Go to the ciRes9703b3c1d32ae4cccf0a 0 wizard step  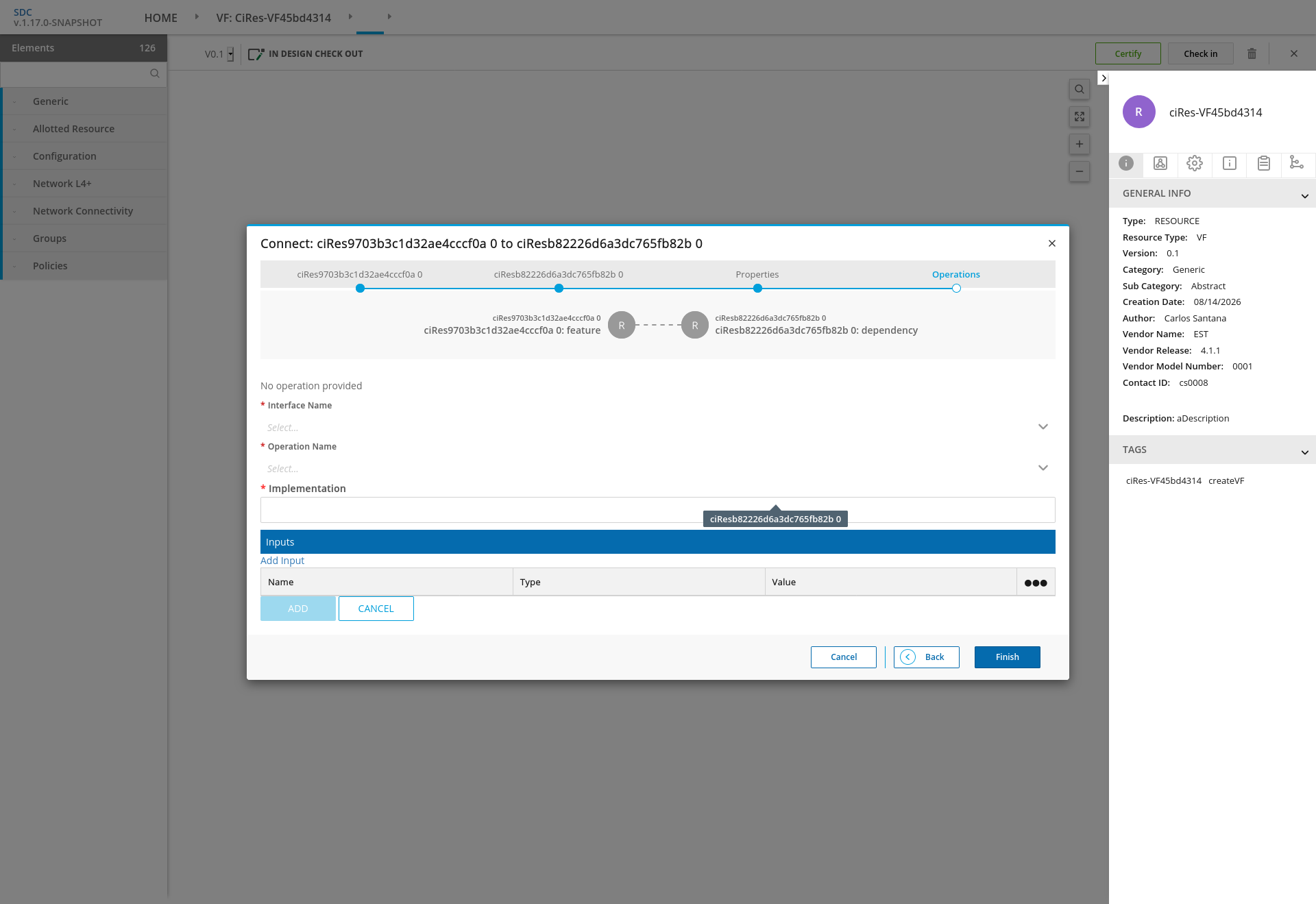point(360,275)
